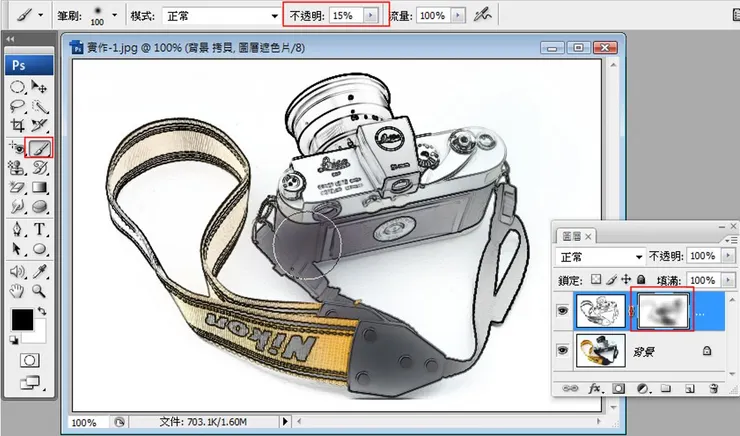Viewport: 740px width, 436px height.
Task: Select the Magic Wand tool
Action: coord(40,106)
